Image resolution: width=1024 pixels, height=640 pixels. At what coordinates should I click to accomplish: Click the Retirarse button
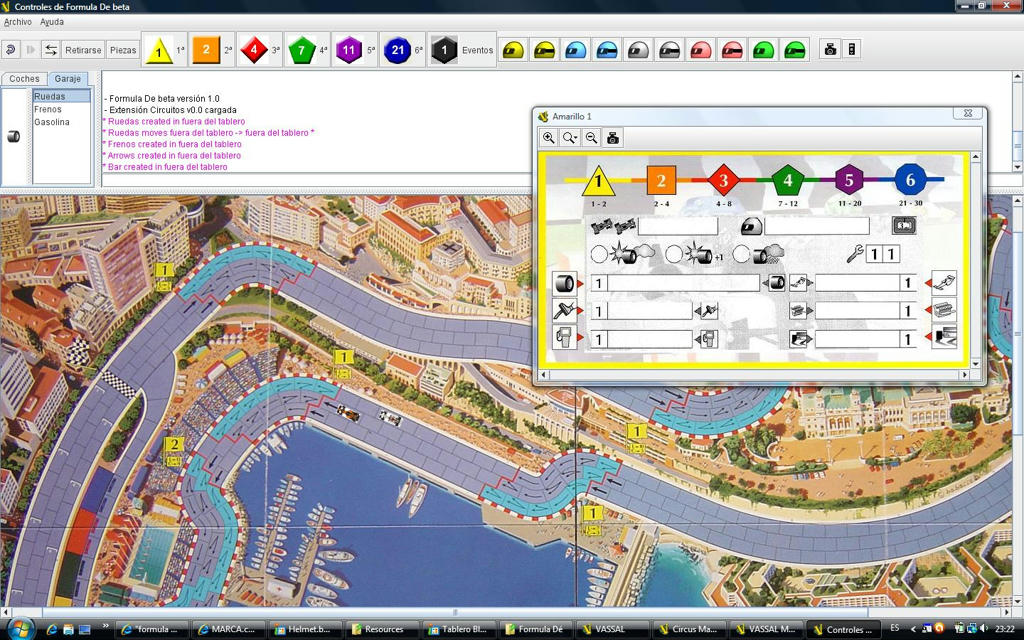(83, 50)
